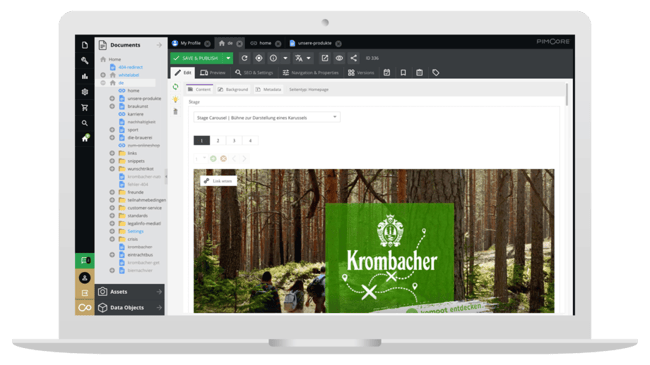
Task: Switch to the home document tab
Action: [265, 43]
